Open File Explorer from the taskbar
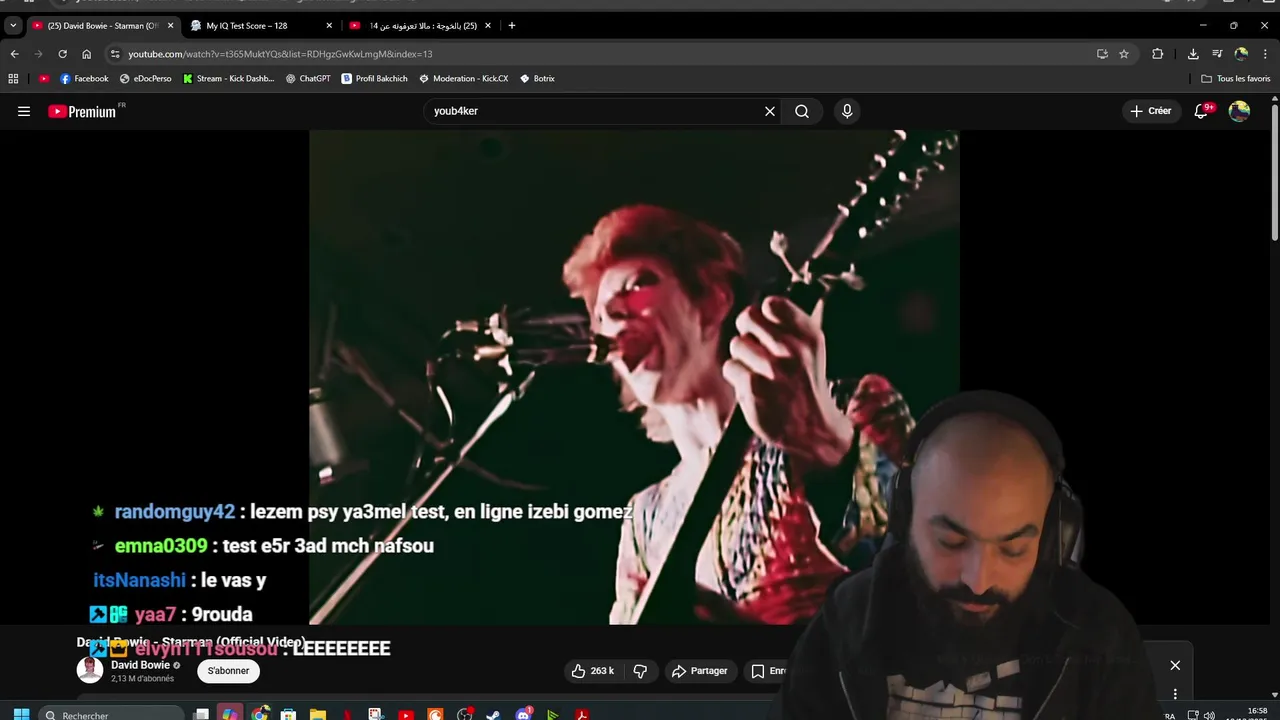The height and width of the screenshot is (720, 1280). (317, 714)
